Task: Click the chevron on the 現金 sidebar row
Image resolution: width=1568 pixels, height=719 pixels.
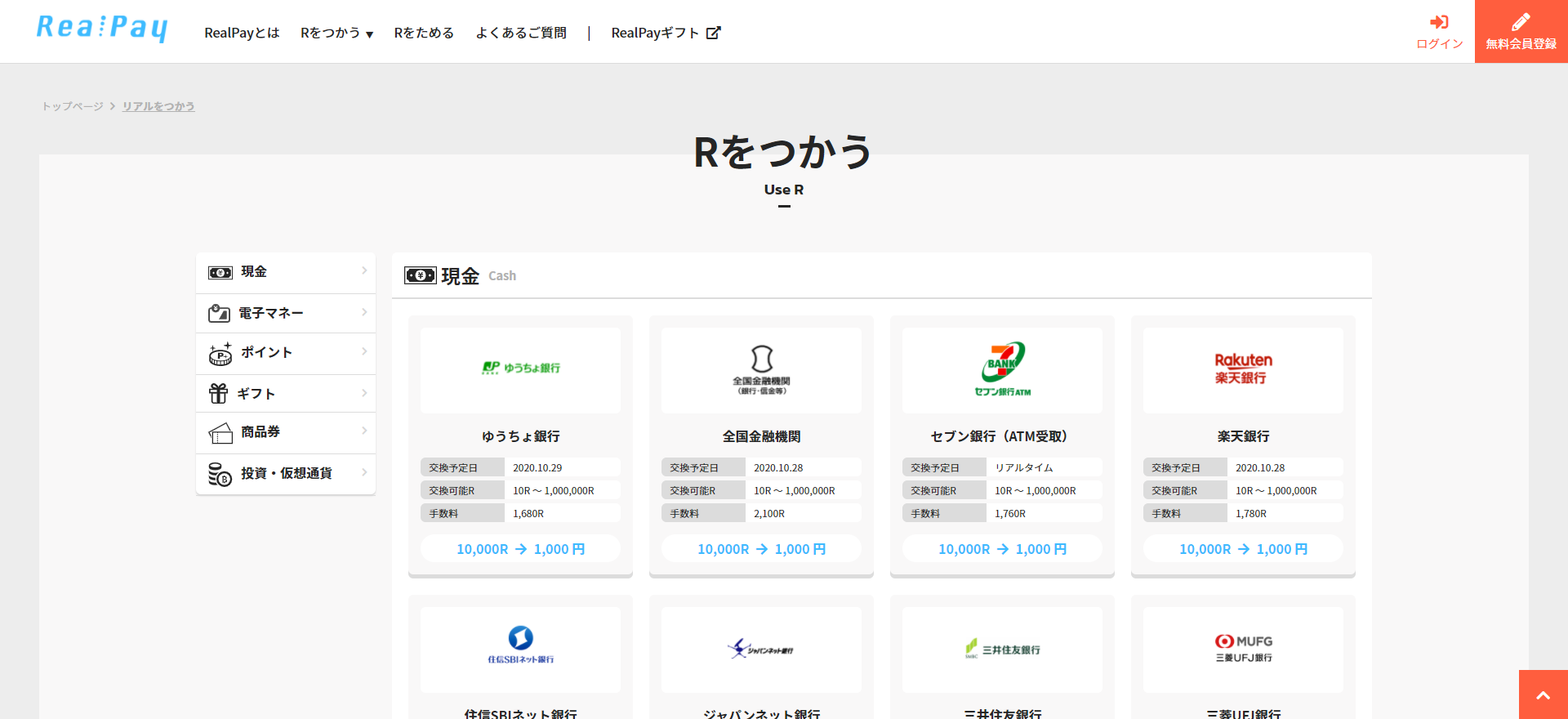Action: coord(364,270)
